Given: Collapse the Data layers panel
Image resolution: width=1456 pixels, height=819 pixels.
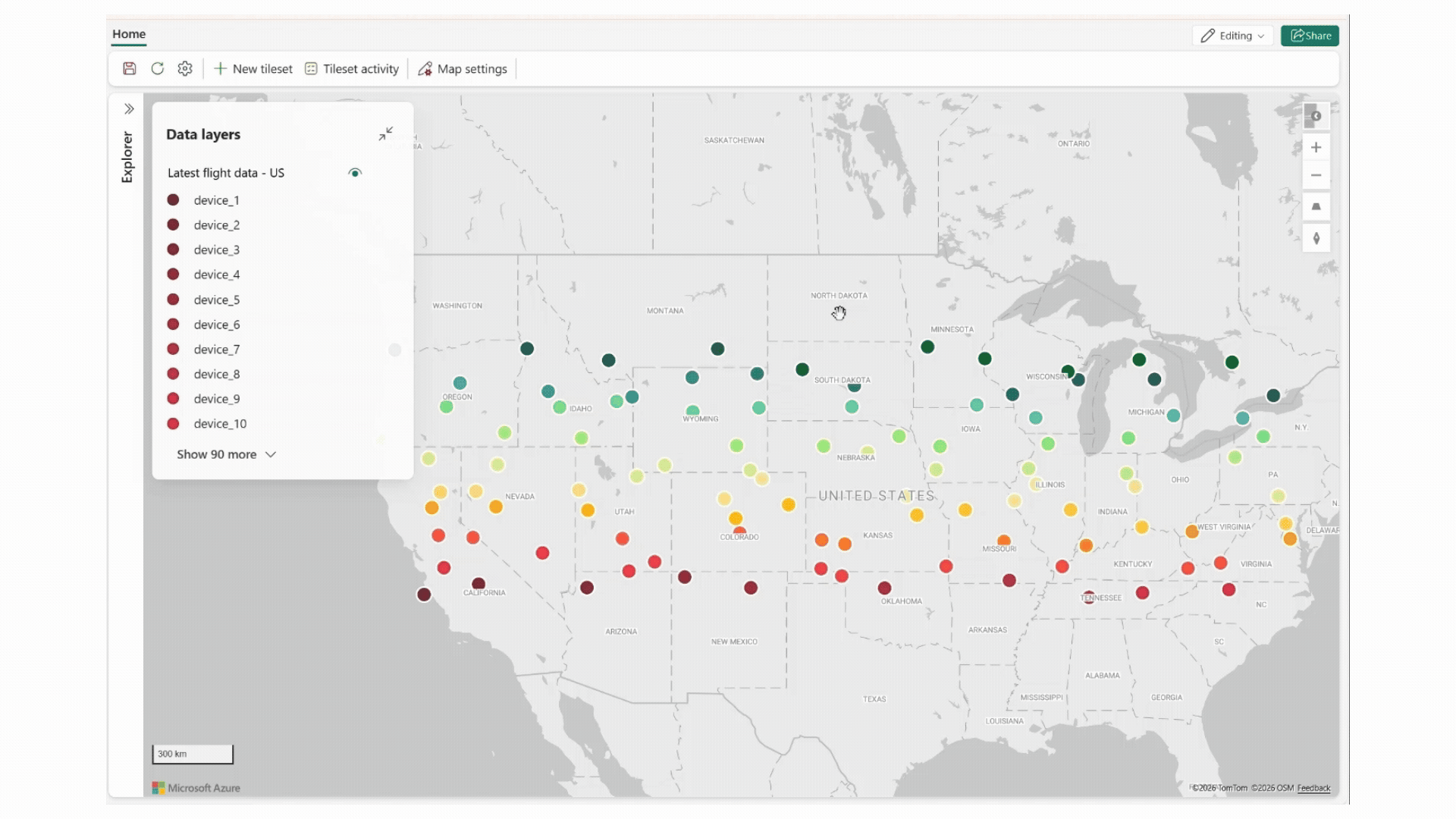Looking at the screenshot, I should coord(385,133).
